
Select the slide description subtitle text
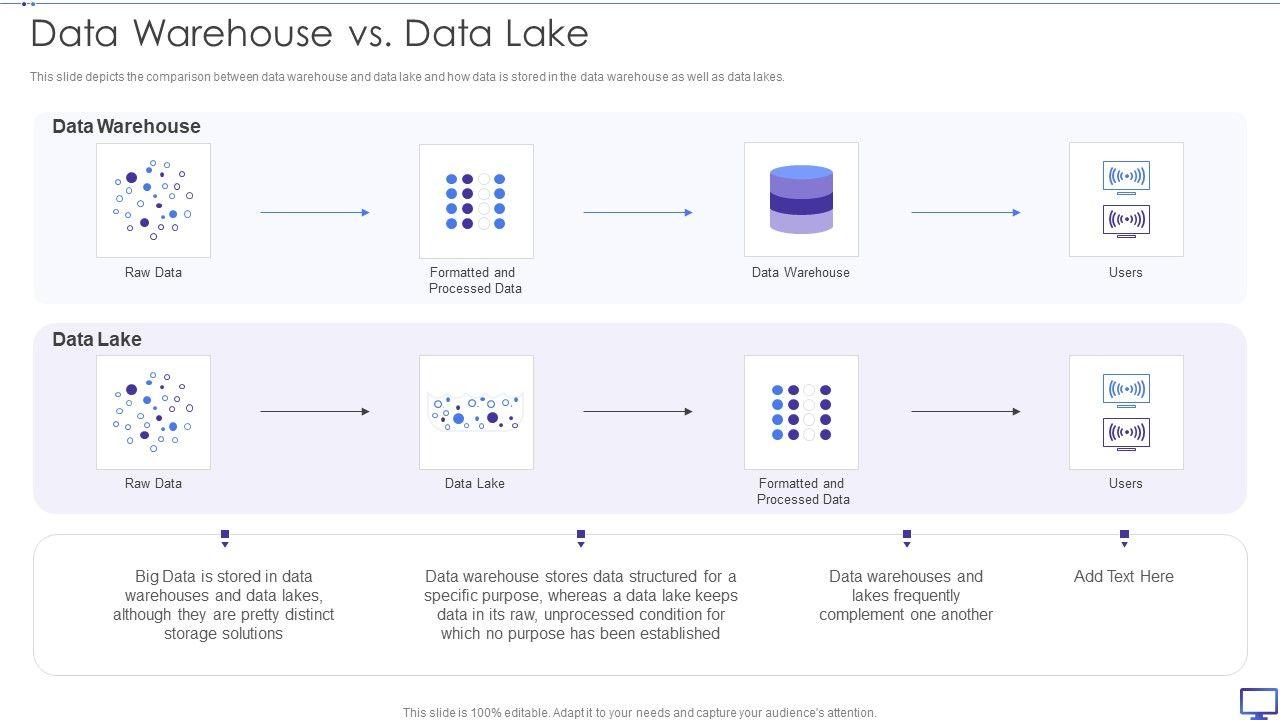[x=407, y=77]
